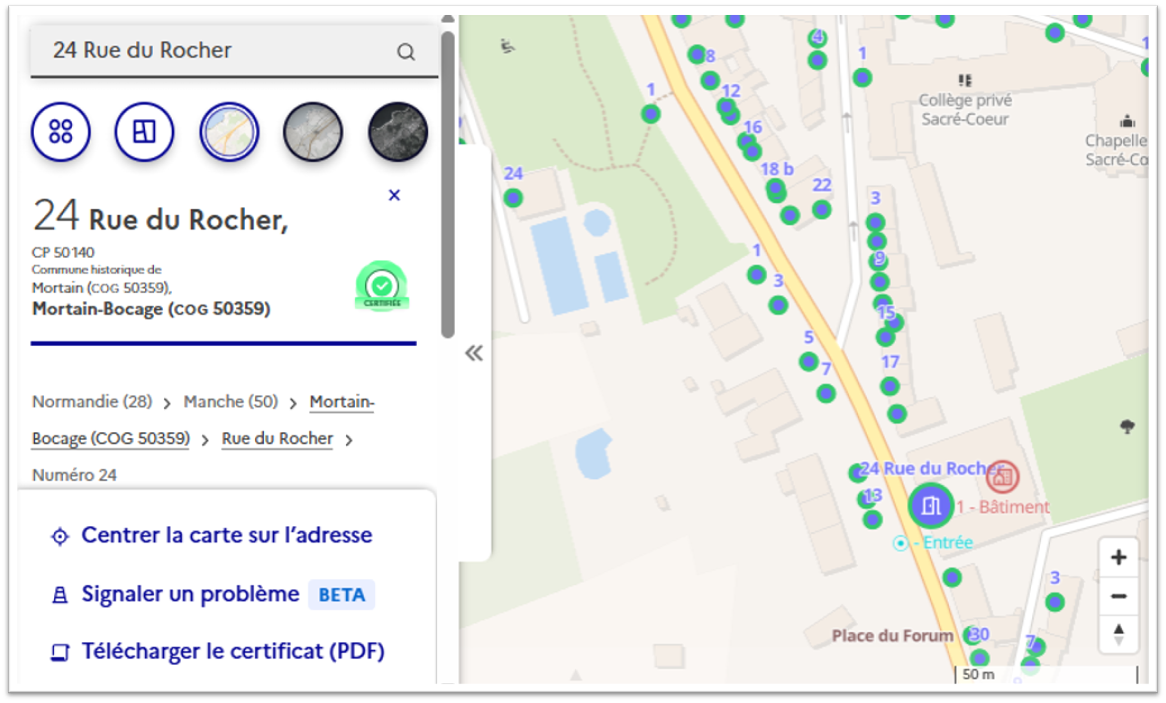Open the Rue du Rocher breadcrumb link
The image size is (1166, 703).
[277, 438]
